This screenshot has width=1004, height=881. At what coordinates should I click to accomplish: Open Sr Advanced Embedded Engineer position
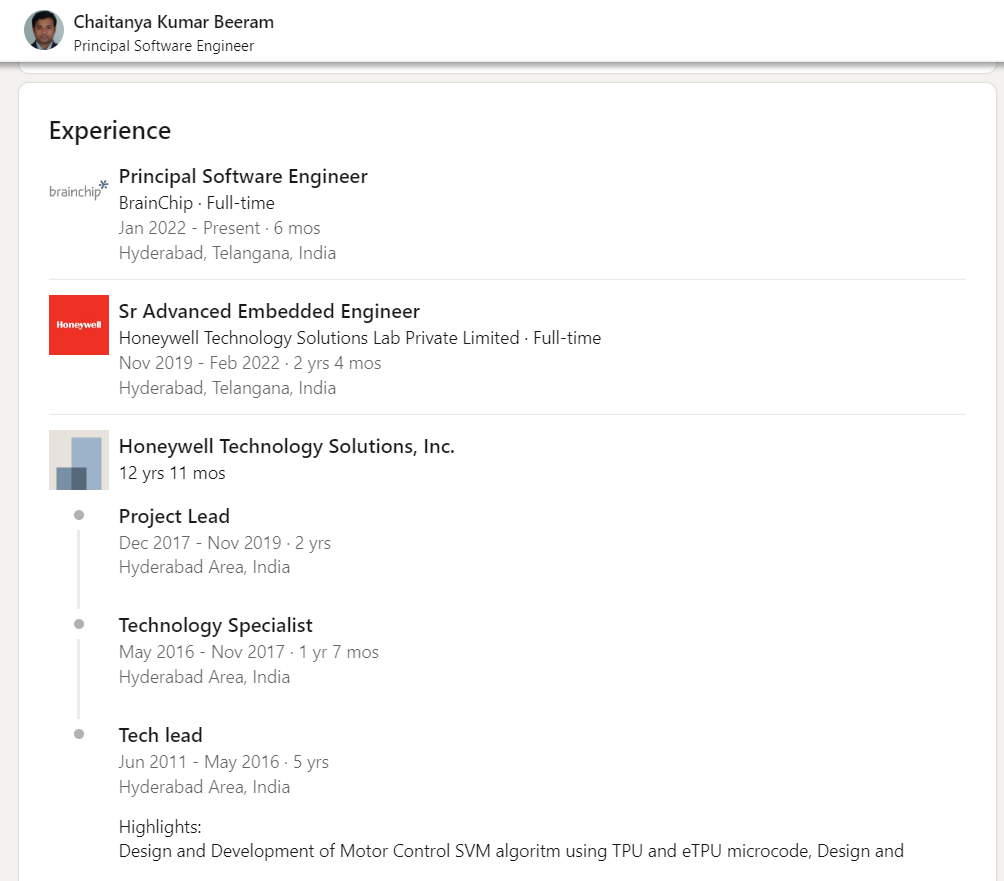coord(269,311)
